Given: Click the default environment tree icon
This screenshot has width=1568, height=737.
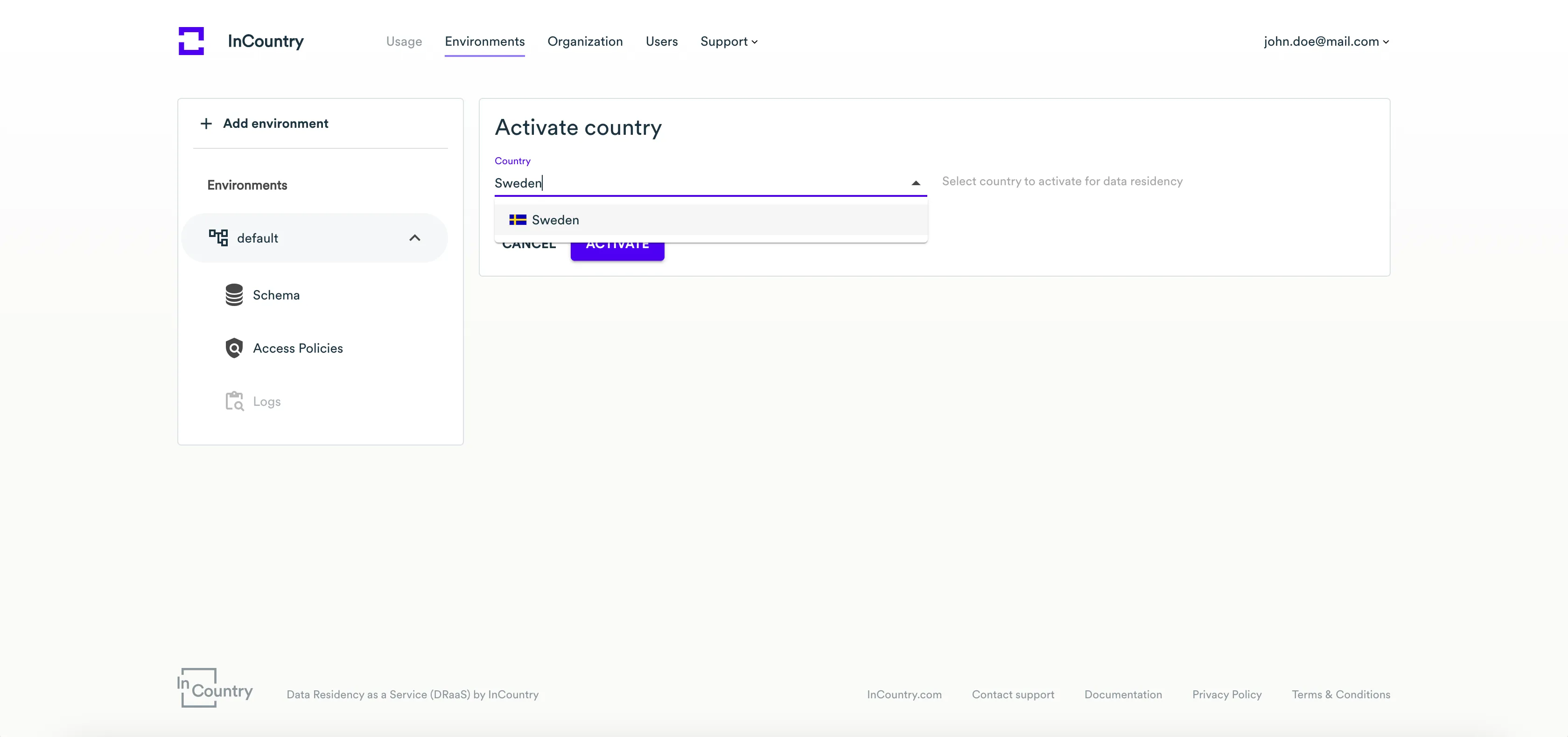Looking at the screenshot, I should coord(218,237).
